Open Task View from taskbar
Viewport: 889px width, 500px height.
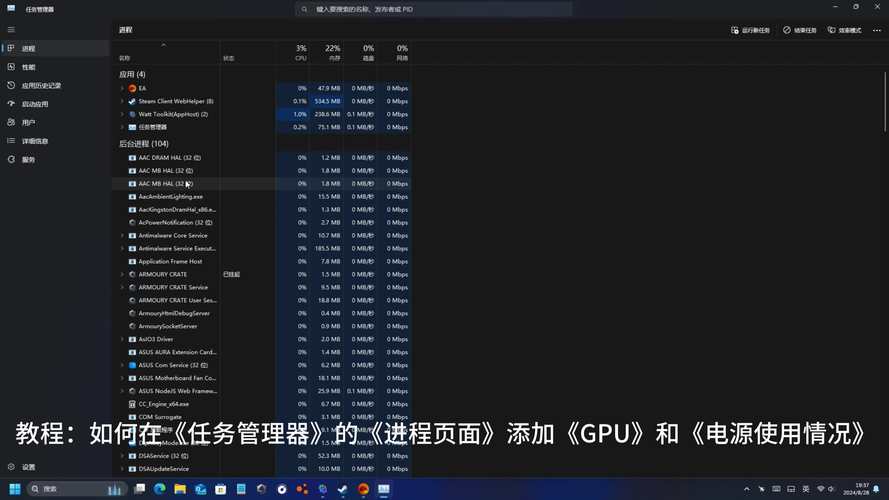pos(139,489)
